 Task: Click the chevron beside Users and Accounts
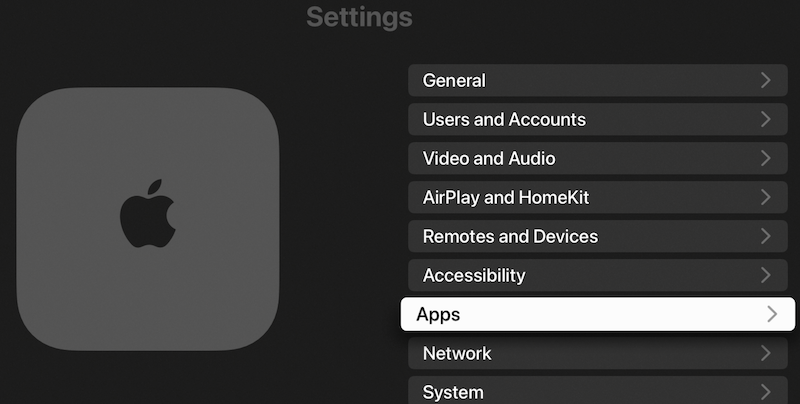click(x=765, y=119)
